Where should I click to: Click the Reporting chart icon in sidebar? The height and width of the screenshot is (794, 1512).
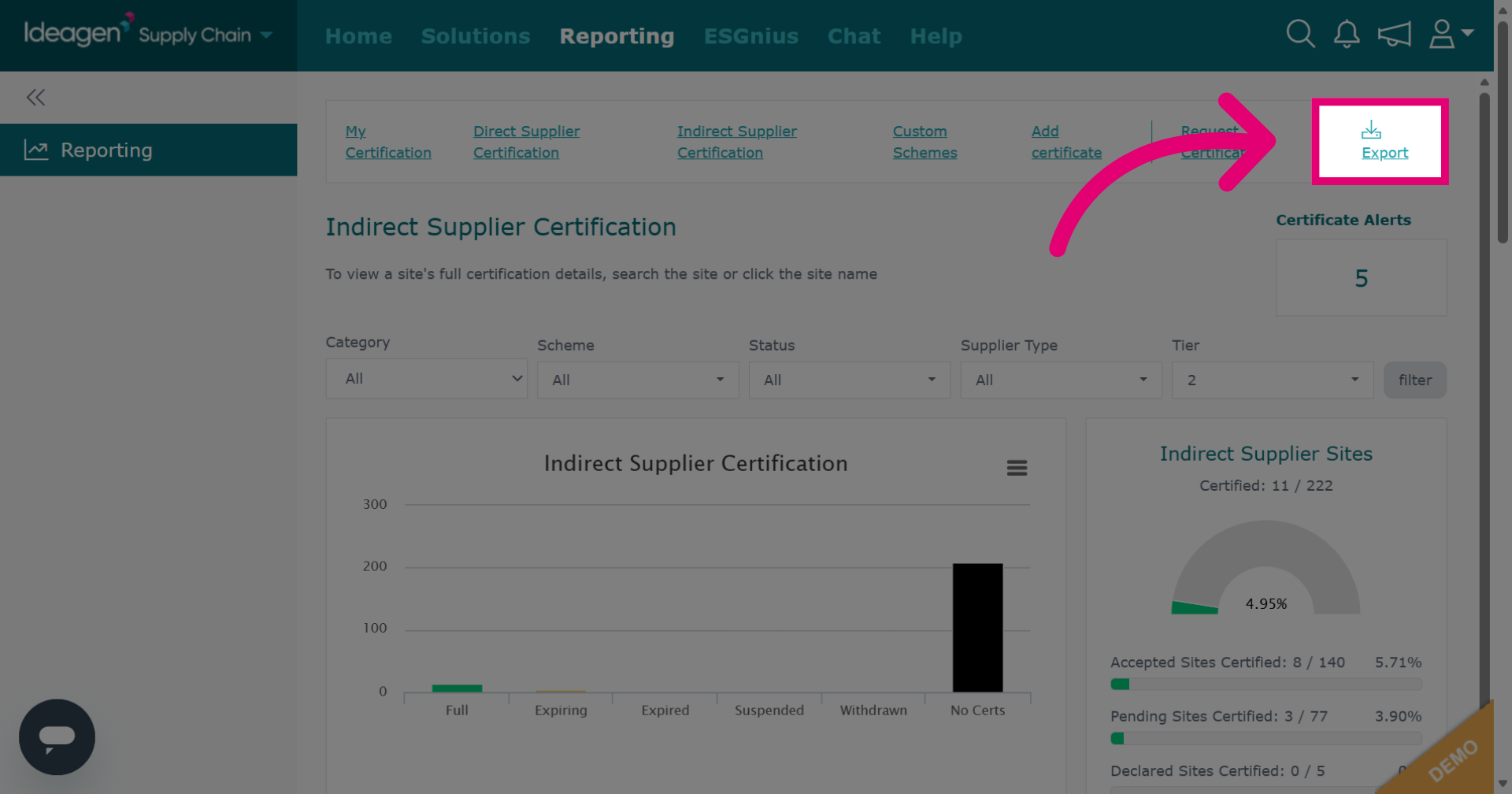[36, 150]
